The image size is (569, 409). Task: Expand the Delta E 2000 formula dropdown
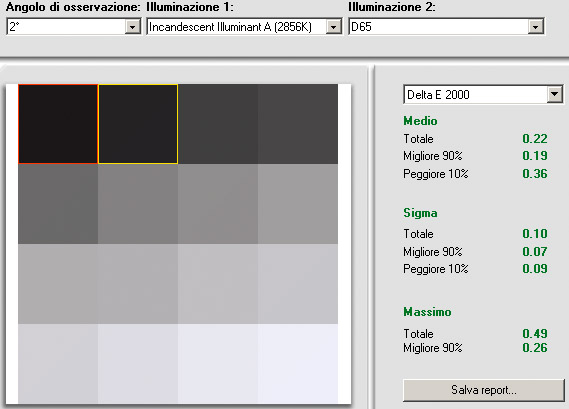coord(554,95)
